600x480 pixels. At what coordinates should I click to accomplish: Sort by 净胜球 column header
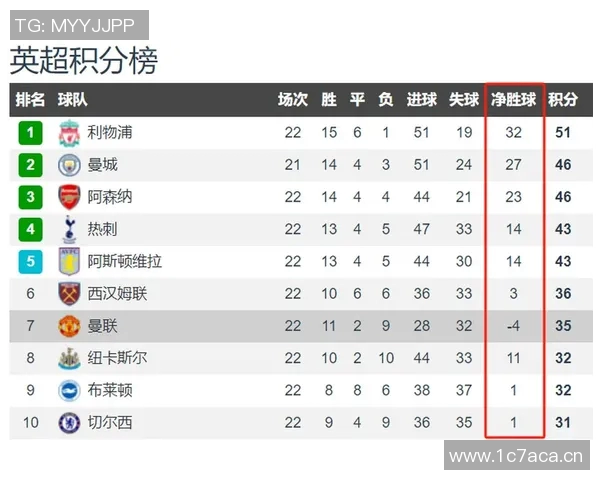(x=513, y=100)
